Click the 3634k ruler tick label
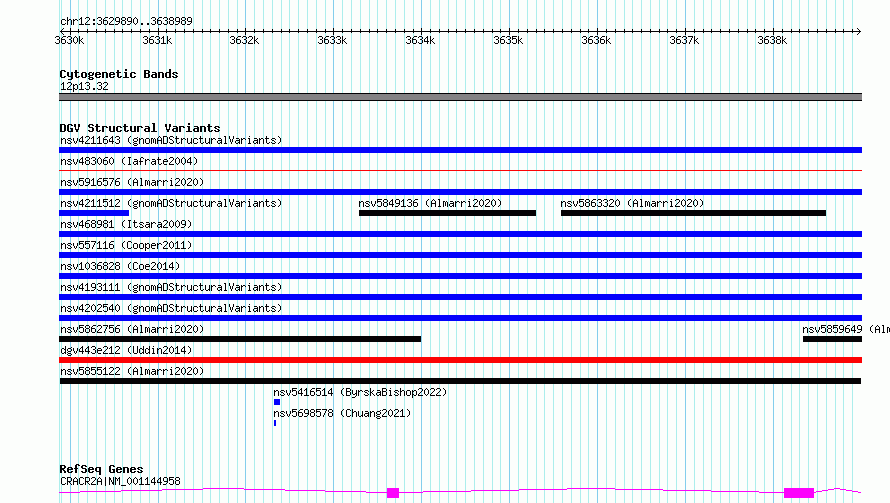This screenshot has width=890, height=503. (420, 40)
